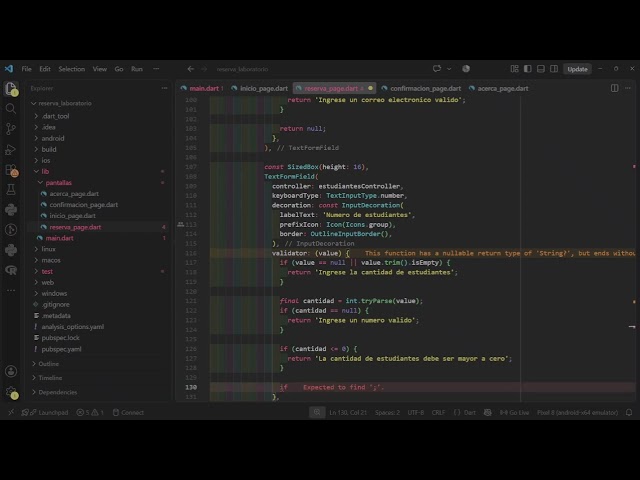Show more menu items ellipsis
Image resolution: width=640 pixels, height=480 pixels.
156,69
